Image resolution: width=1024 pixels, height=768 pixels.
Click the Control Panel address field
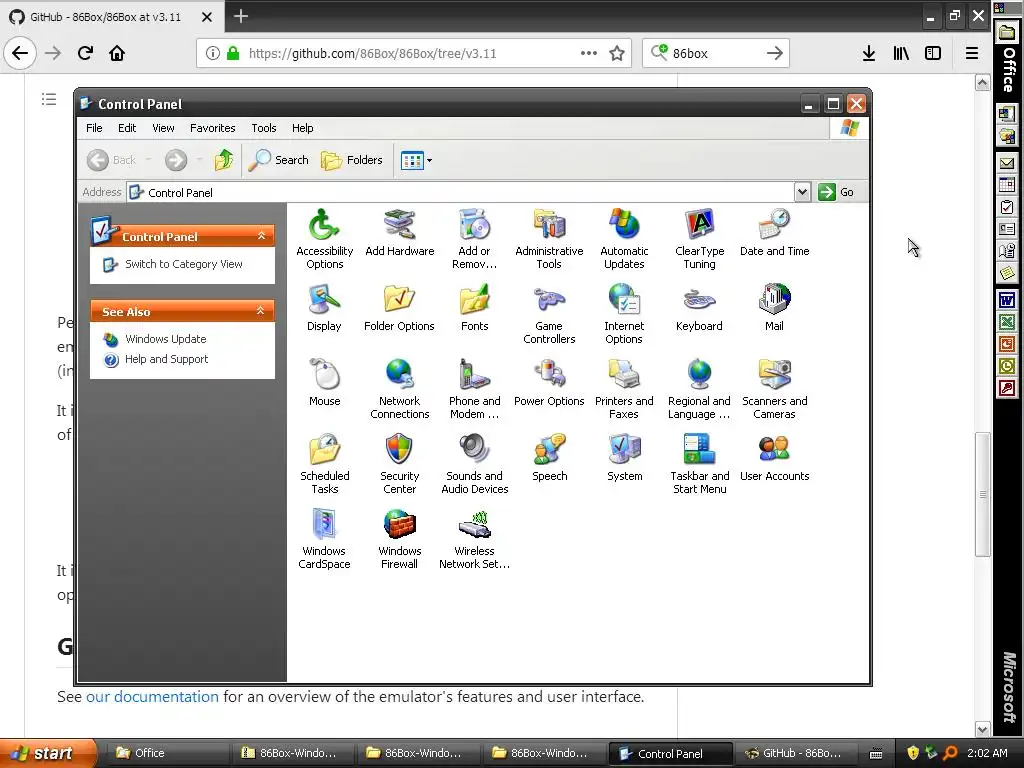[x=460, y=193]
